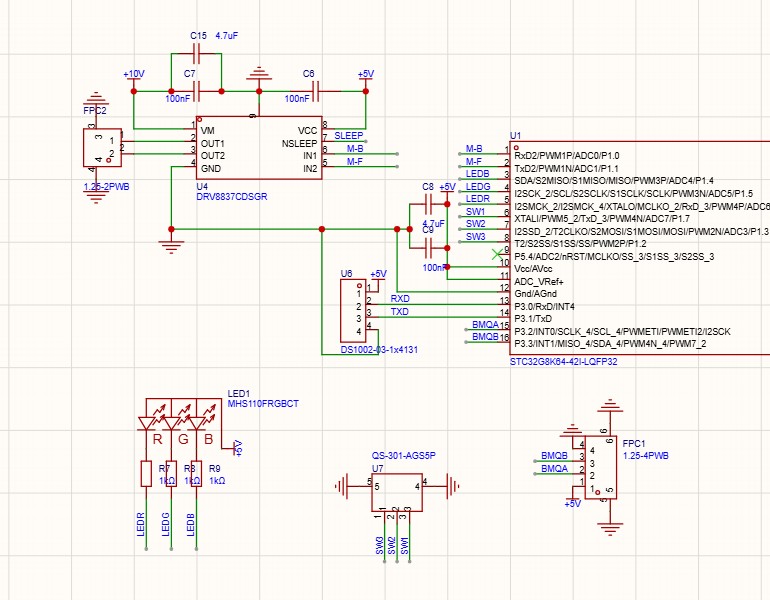
Task: Select the DRV8837CDSGR motor driver chip U4
Action: (x=258, y=150)
